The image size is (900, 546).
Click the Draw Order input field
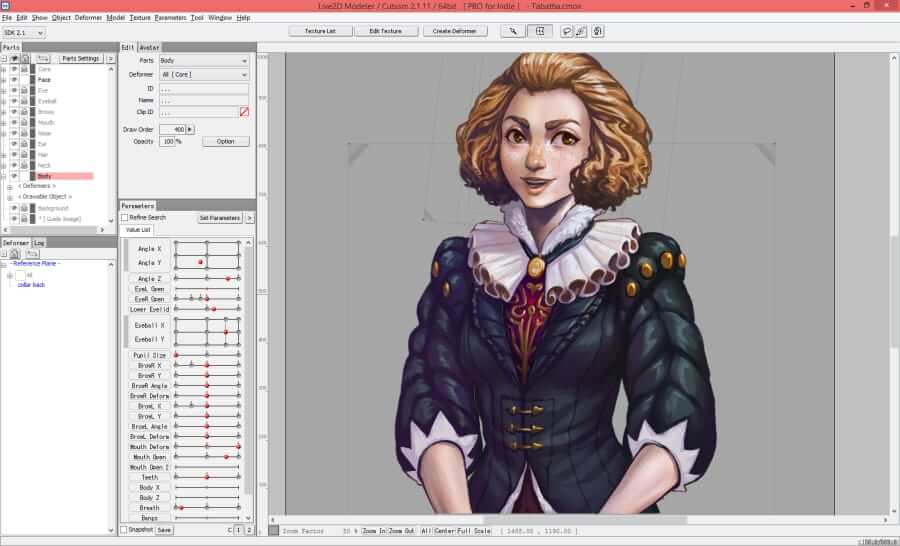click(x=172, y=129)
